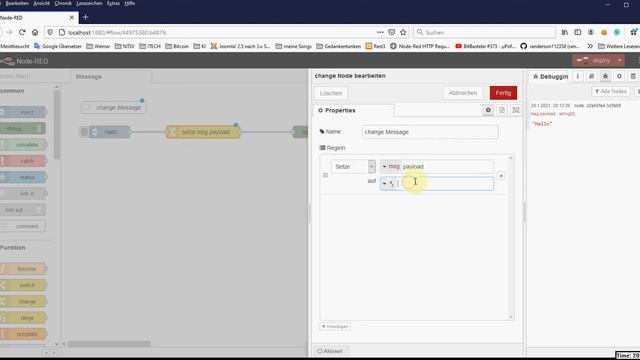
Task: Click the Firefox search box Suchen
Action: 484,32
